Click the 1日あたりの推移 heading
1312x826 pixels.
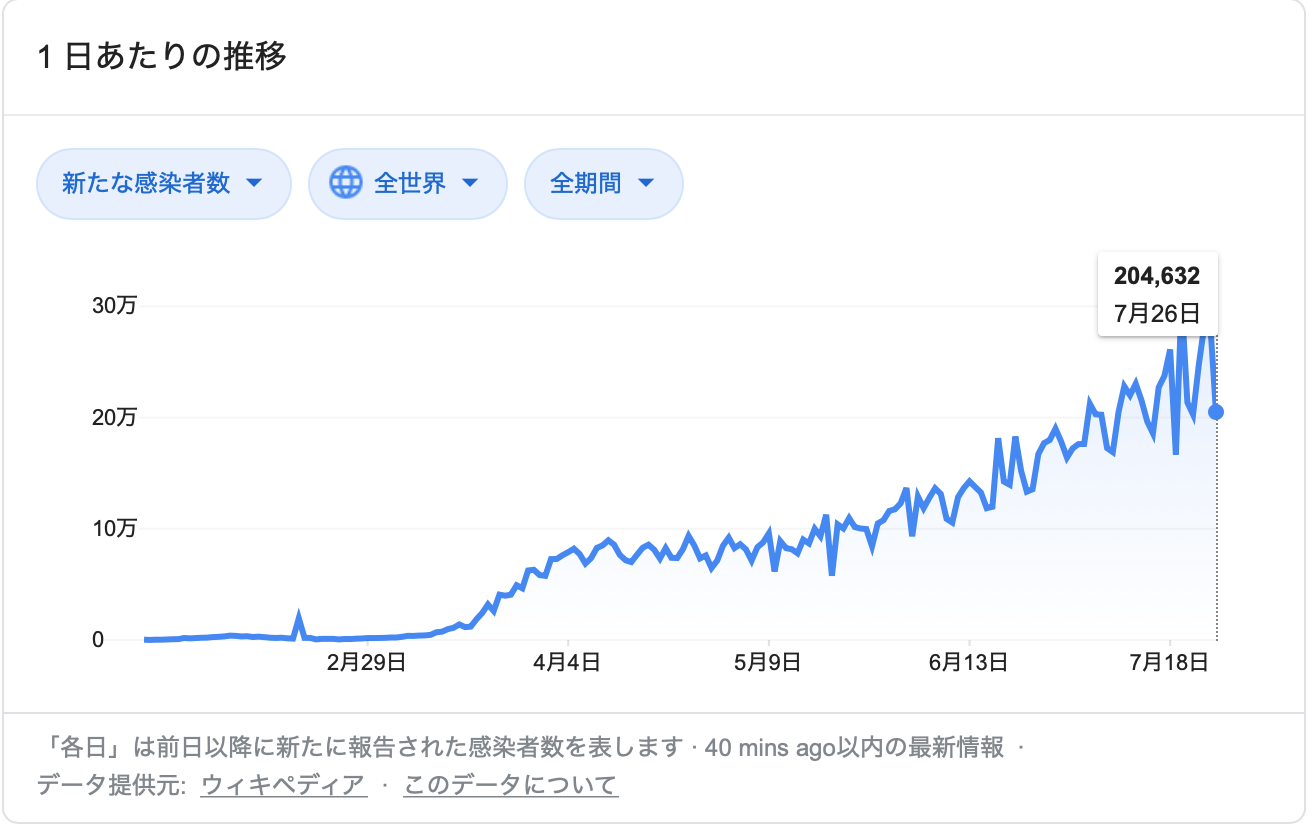point(163,56)
